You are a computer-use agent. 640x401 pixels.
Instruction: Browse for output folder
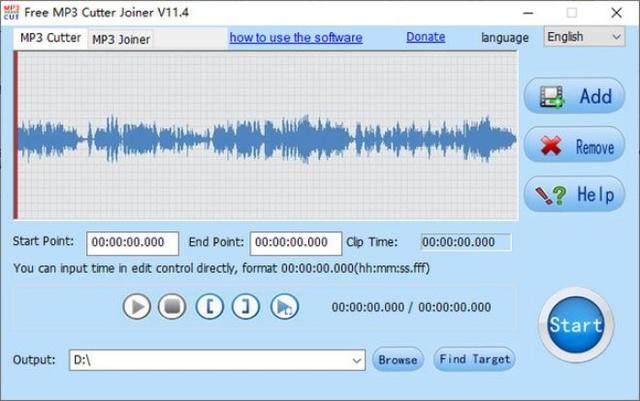(x=398, y=359)
